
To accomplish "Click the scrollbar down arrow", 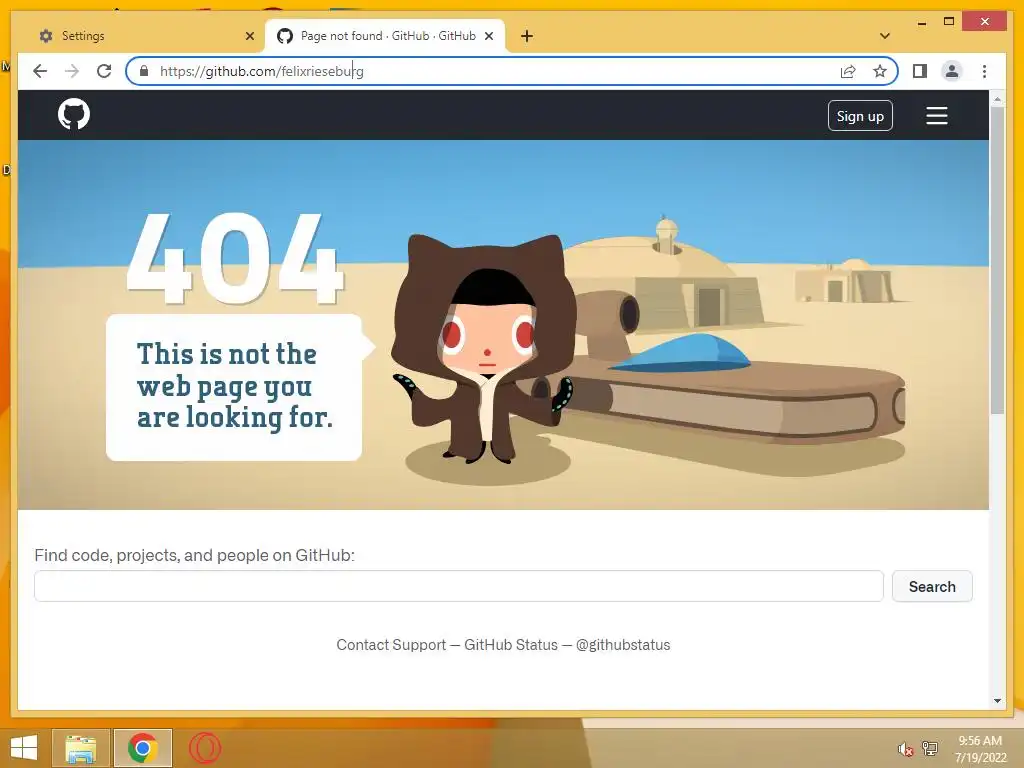I will (997, 701).
